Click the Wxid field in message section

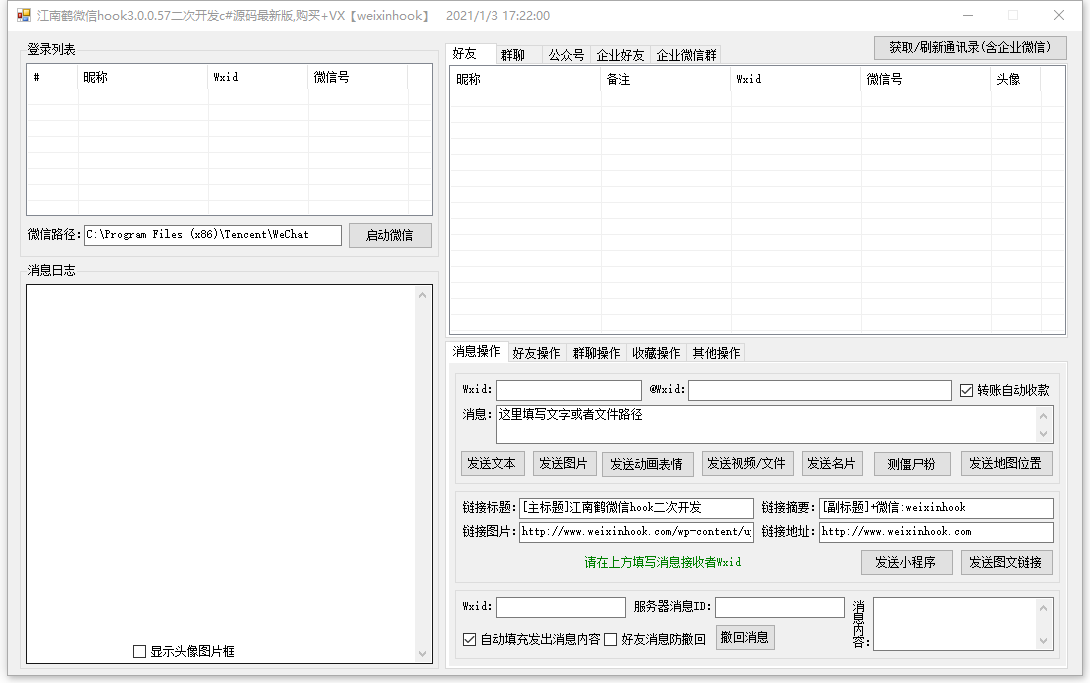tap(569, 390)
